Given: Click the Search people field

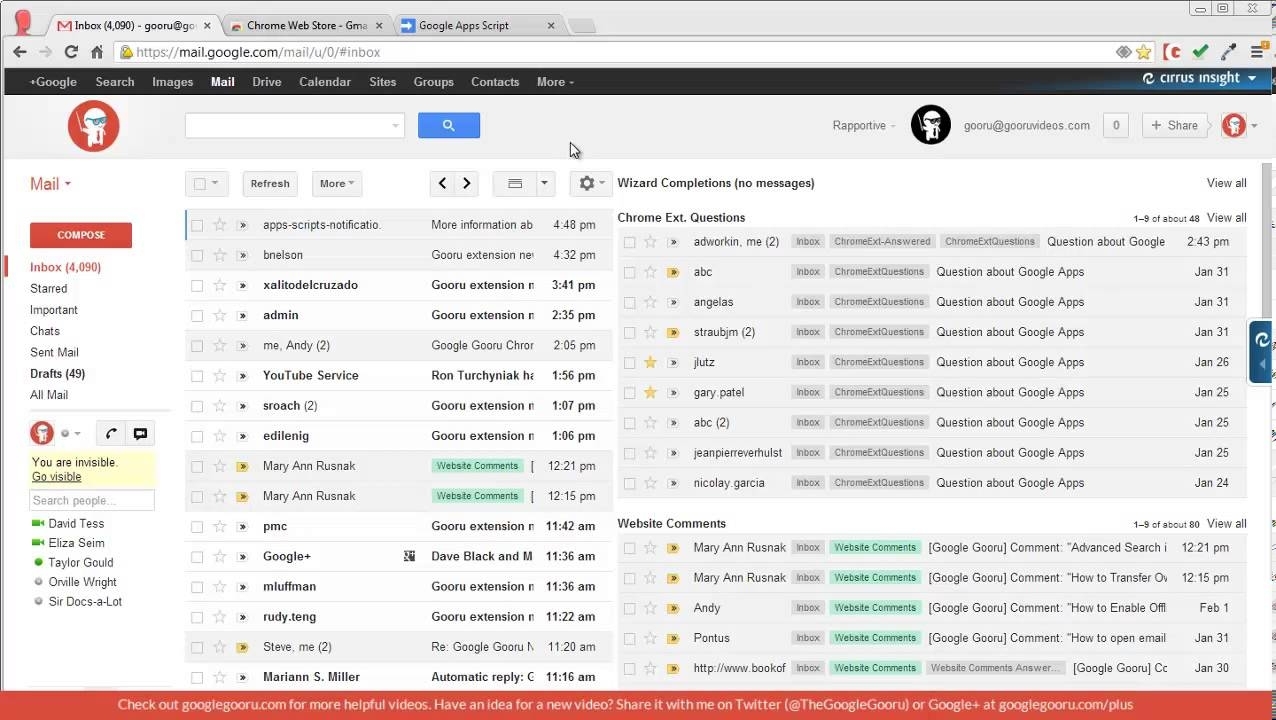Looking at the screenshot, I should 92,501.
